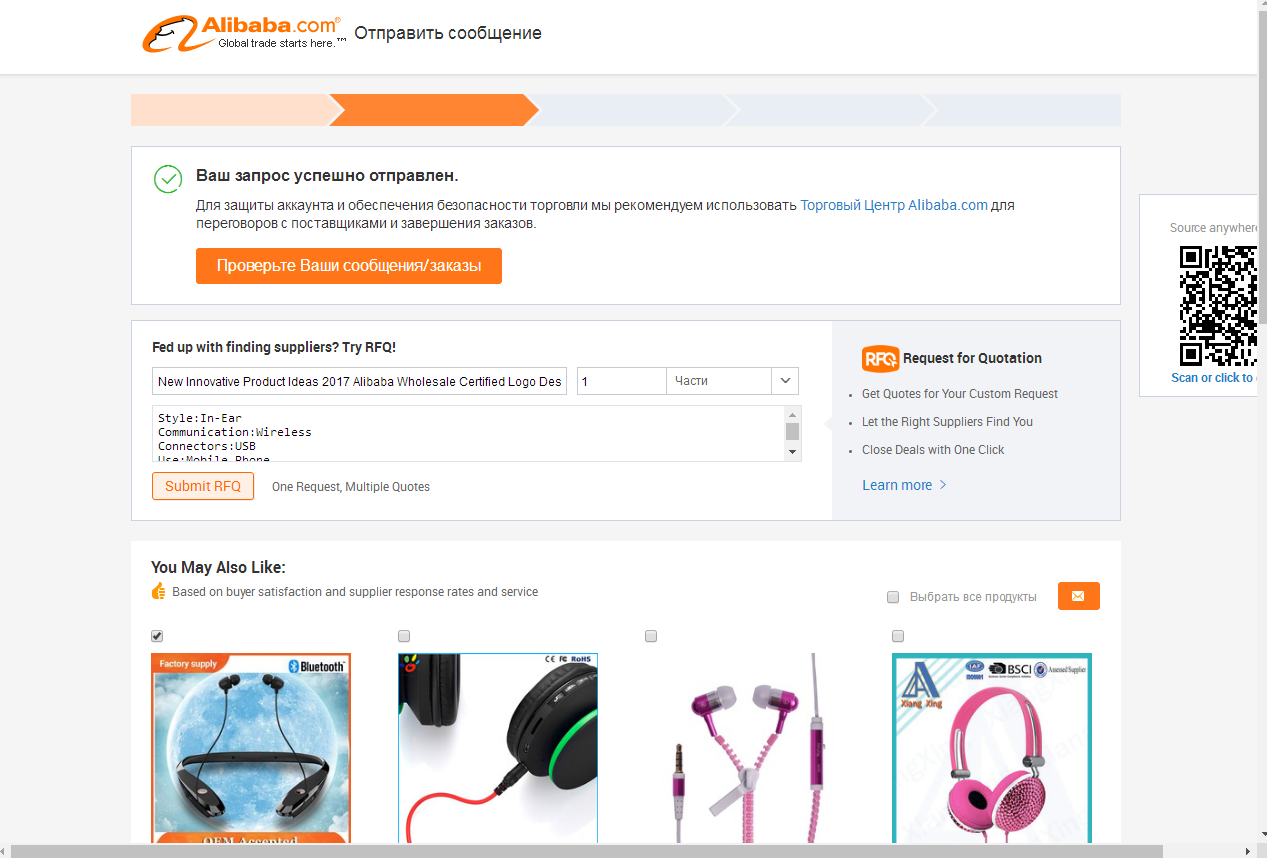Image resolution: width=1267 pixels, height=858 pixels.
Task: Click the dropdown arrow of the unit selector
Action: [x=785, y=381]
